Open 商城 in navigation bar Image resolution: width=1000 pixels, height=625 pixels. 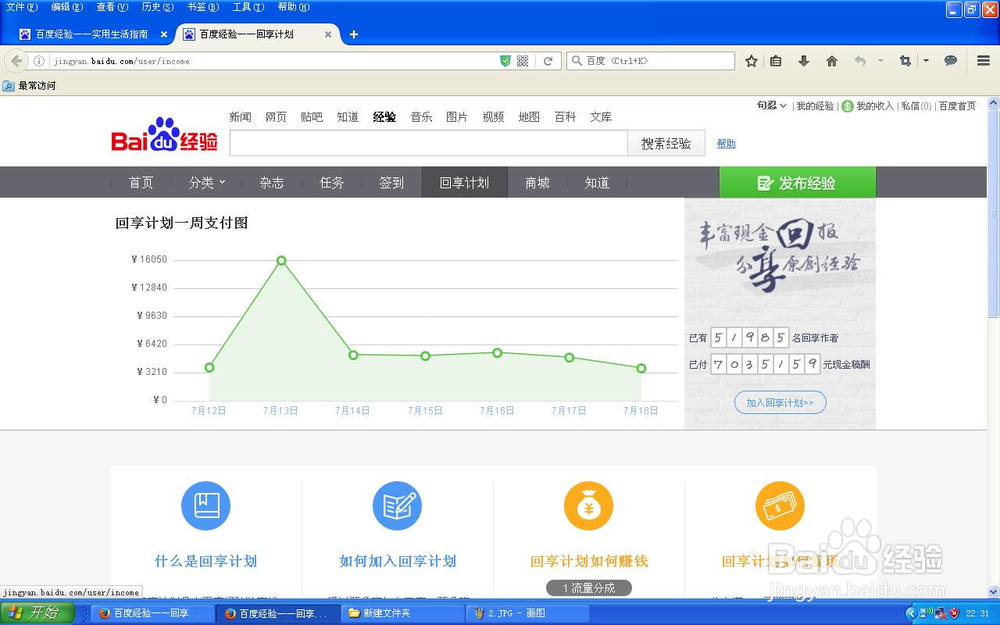537,183
